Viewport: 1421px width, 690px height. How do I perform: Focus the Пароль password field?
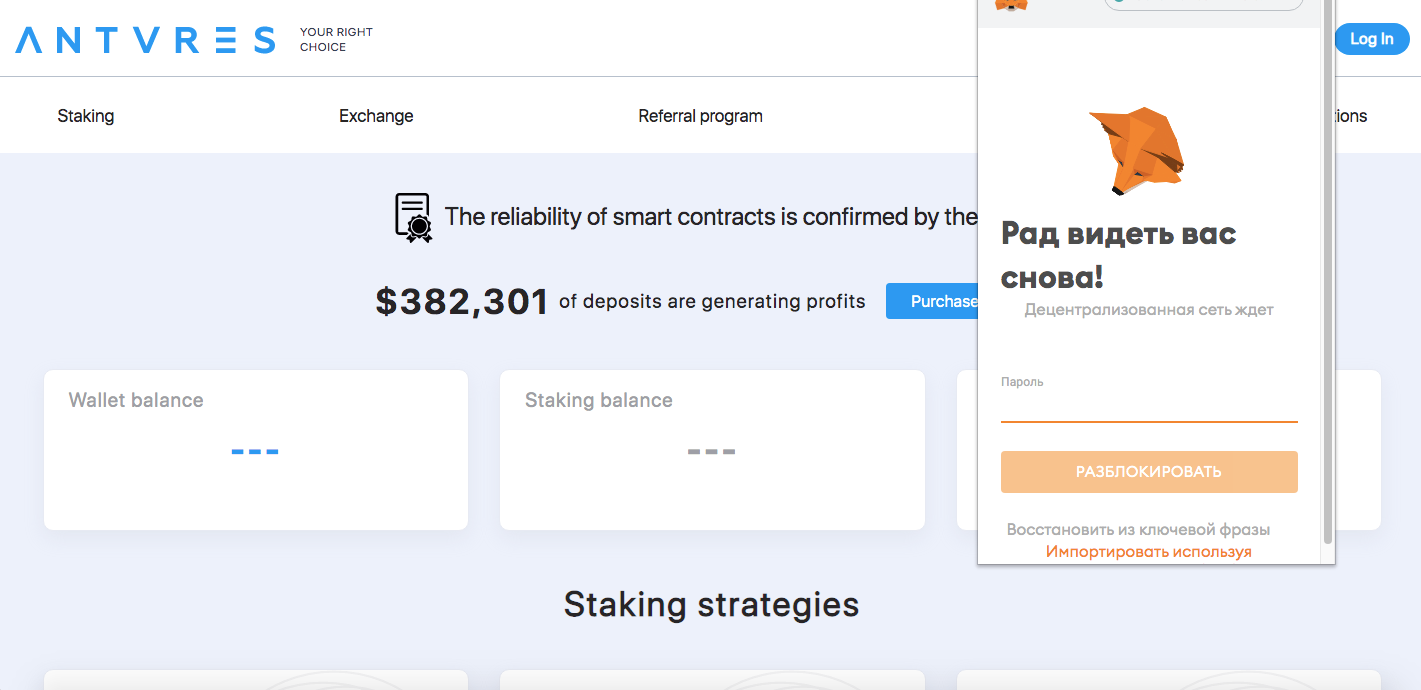pyautogui.click(x=1149, y=407)
